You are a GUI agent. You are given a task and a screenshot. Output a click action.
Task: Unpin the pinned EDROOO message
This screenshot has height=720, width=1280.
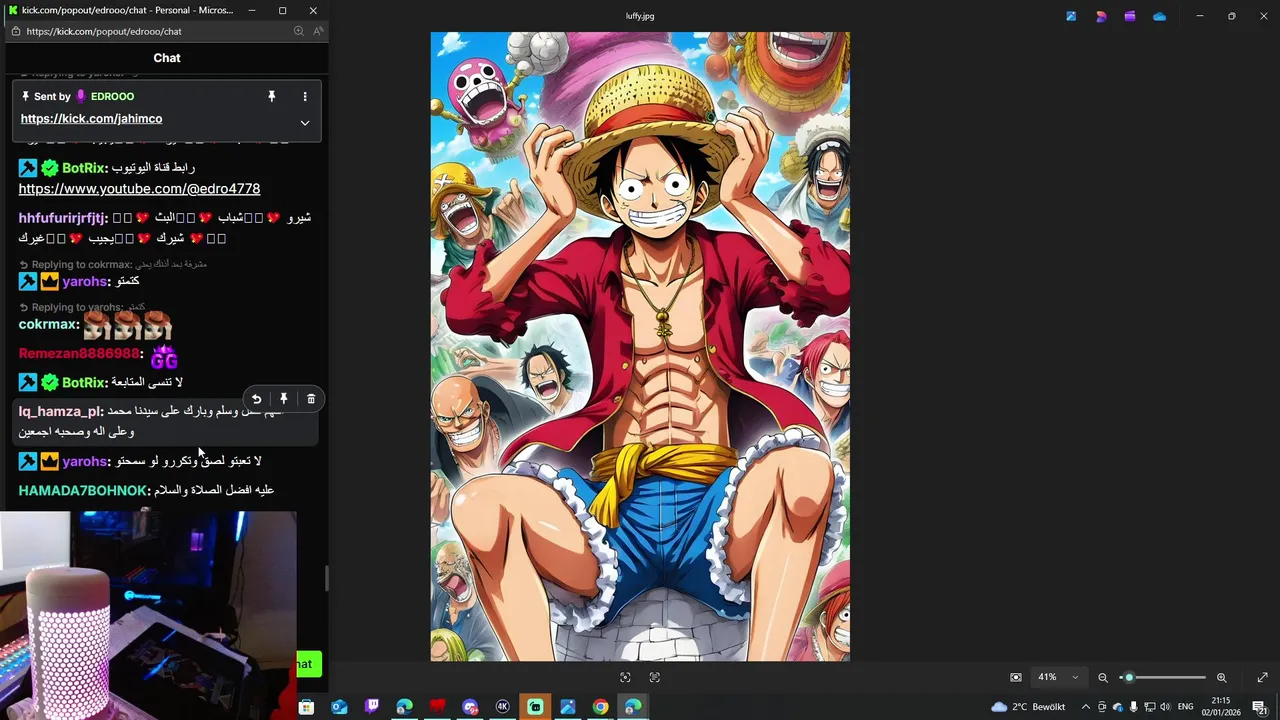[271, 96]
